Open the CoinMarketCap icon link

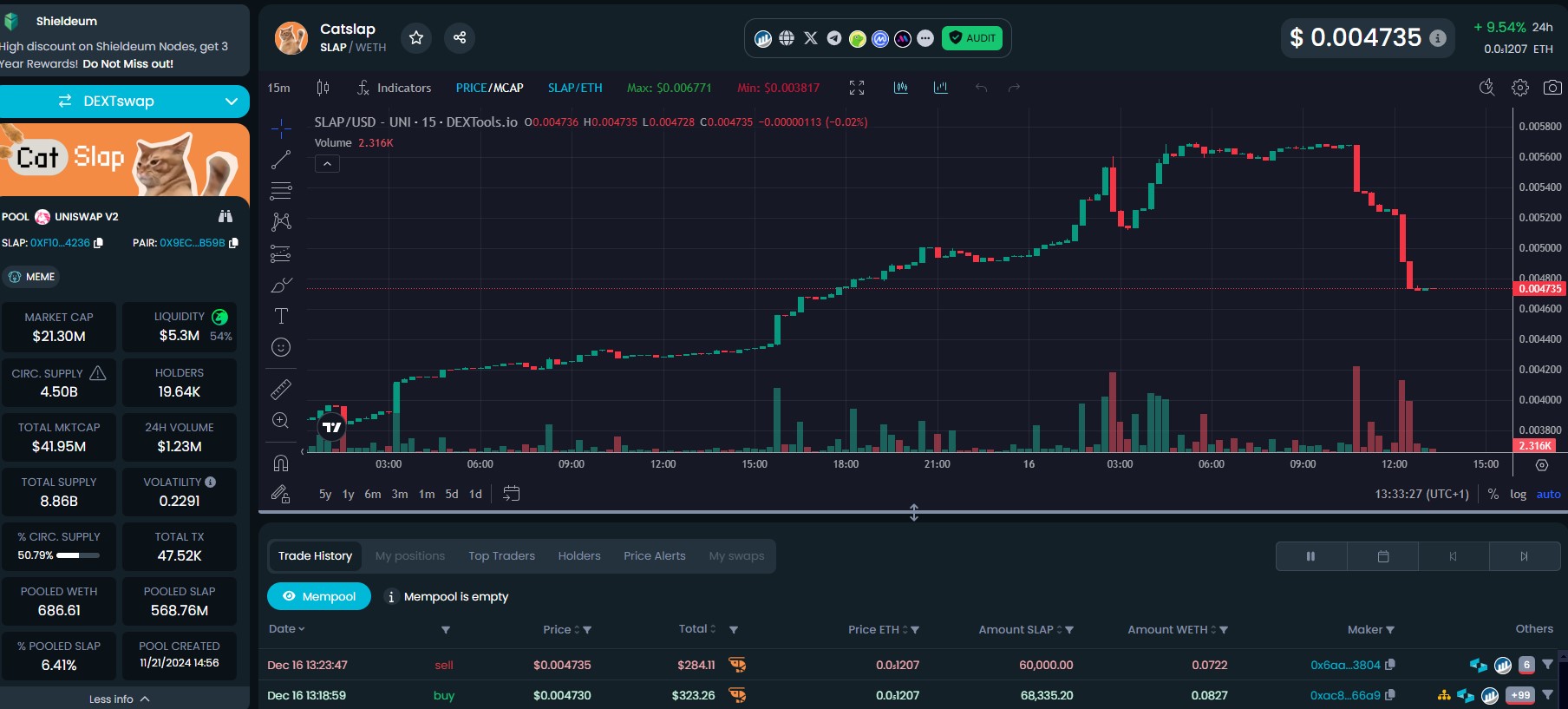880,38
